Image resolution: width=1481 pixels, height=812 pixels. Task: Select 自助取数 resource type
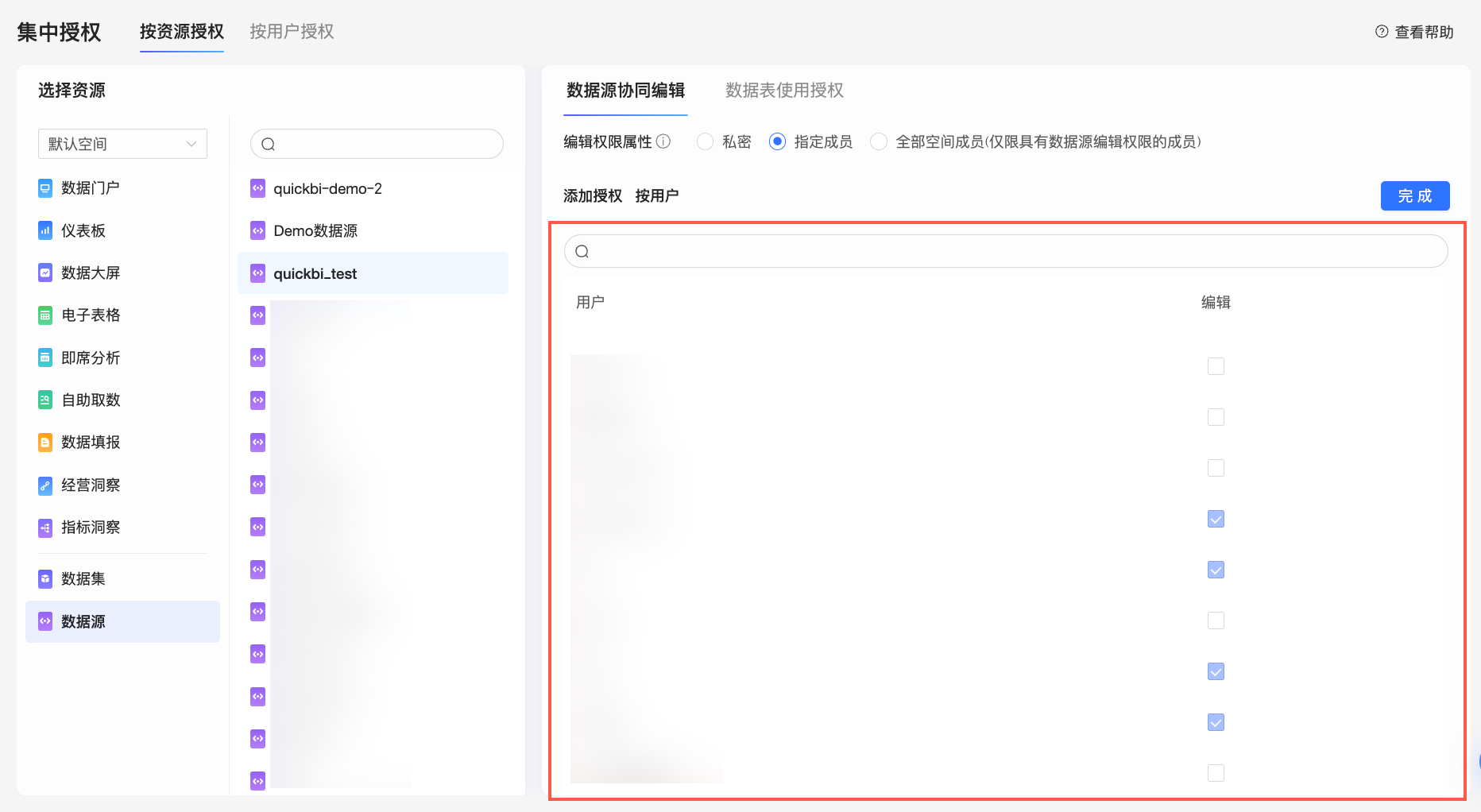122,400
